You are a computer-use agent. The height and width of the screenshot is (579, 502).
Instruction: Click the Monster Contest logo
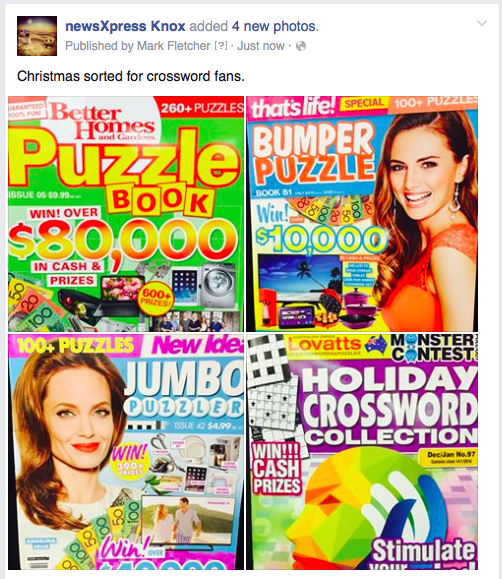(x=434, y=347)
